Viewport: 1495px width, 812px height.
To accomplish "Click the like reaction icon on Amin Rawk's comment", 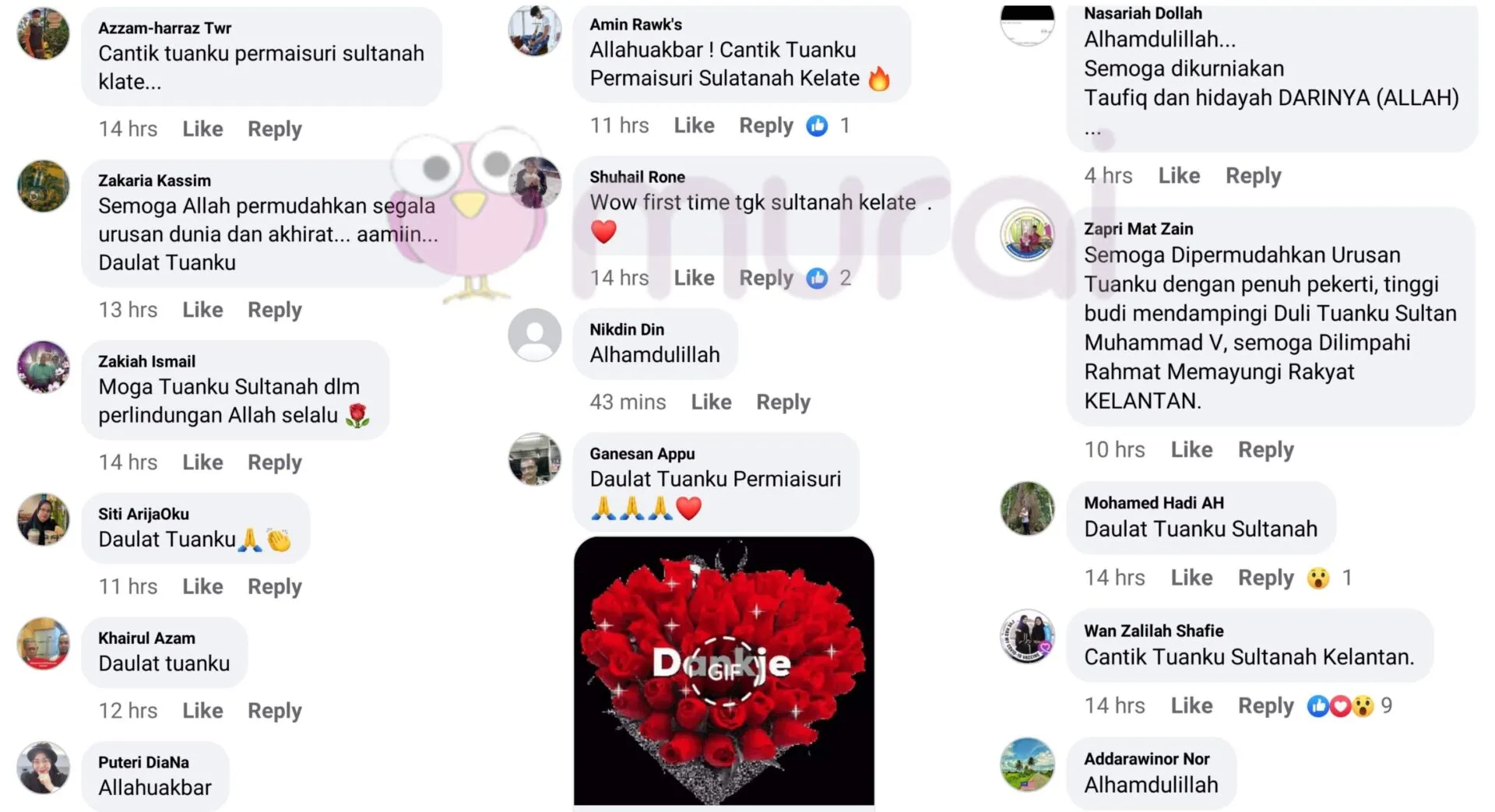I will coord(817,125).
